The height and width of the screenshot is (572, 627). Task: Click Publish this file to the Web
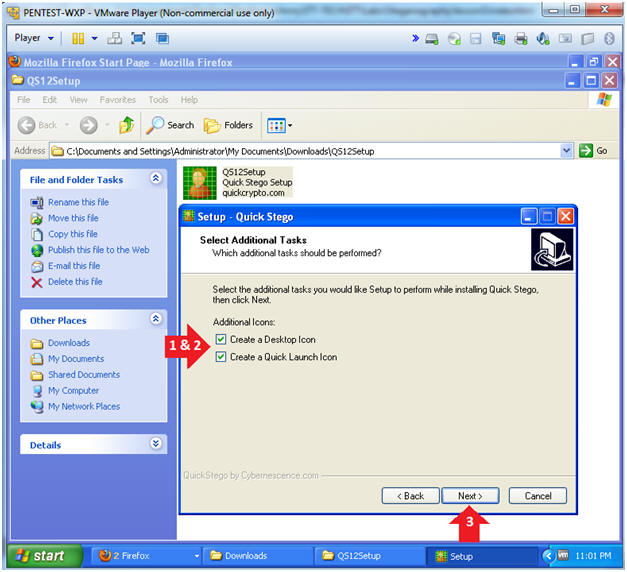[x=99, y=250]
